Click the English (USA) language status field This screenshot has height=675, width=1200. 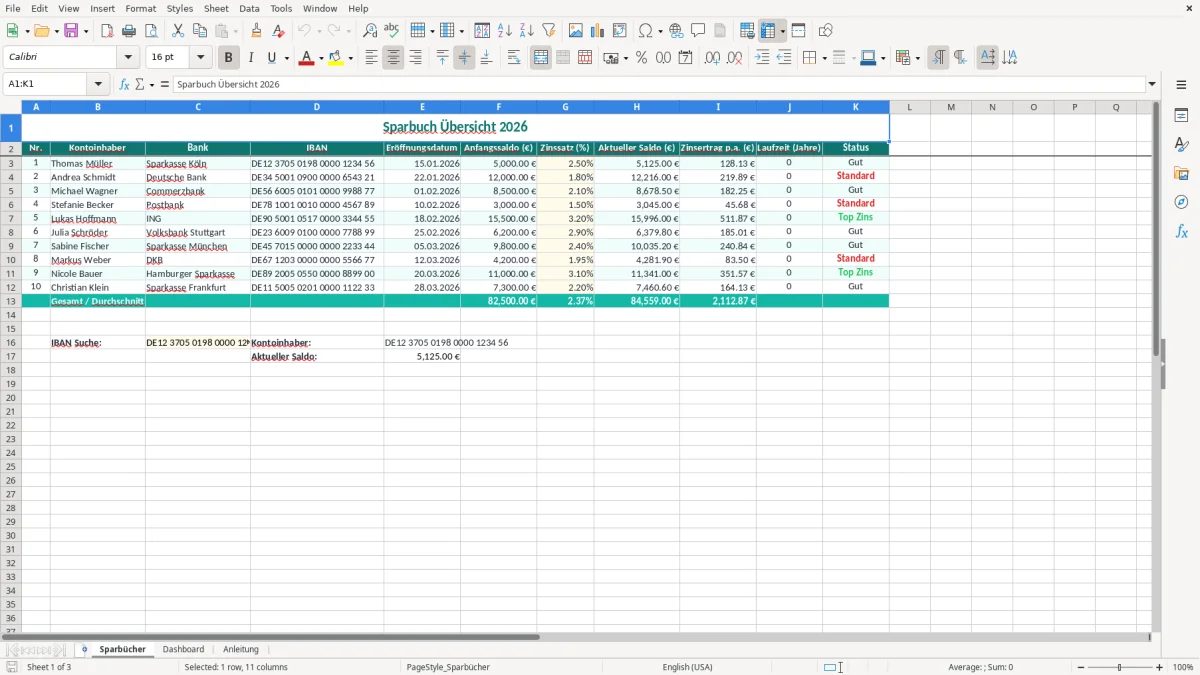click(x=687, y=667)
